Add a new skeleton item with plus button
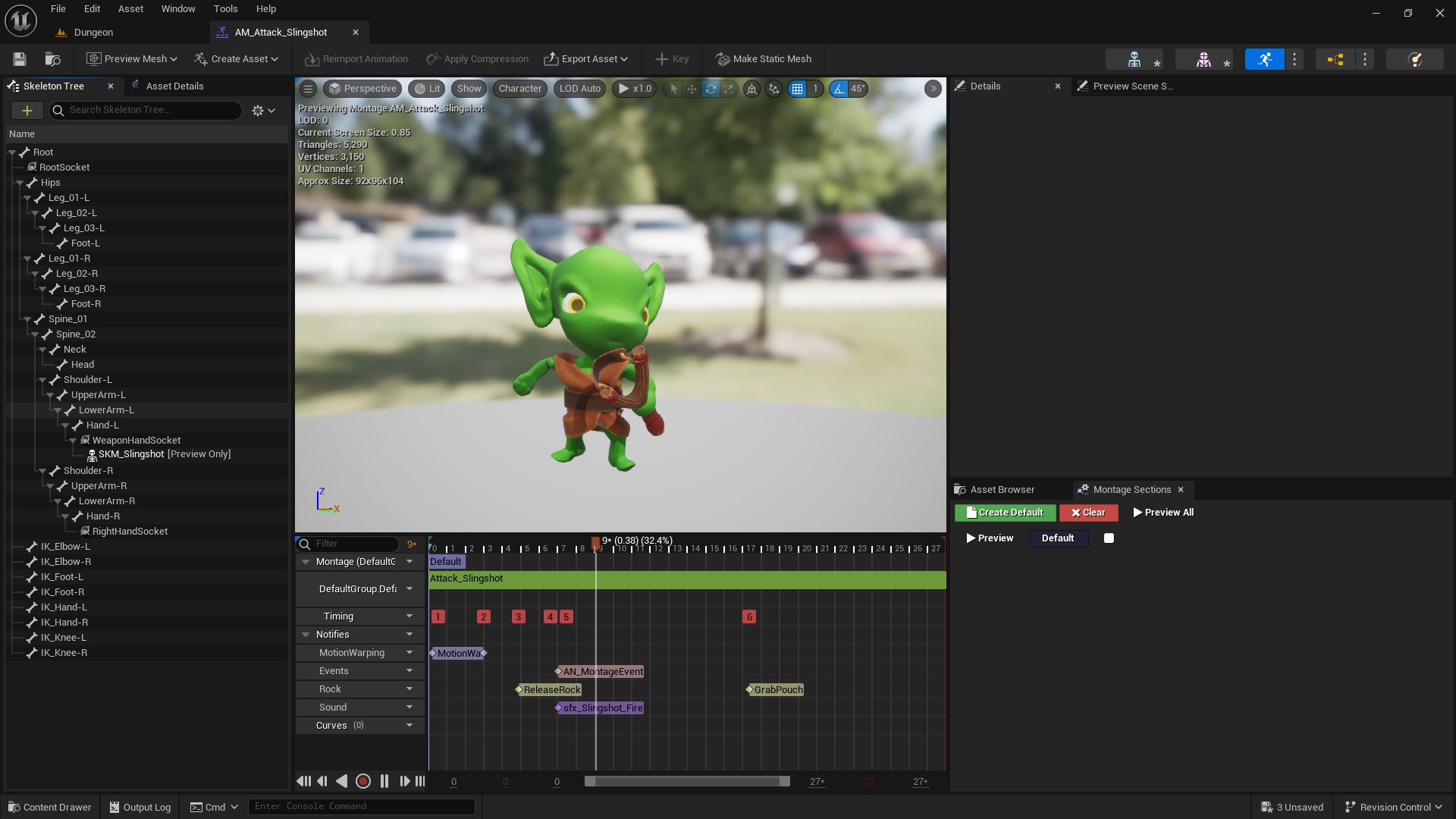The image size is (1456, 819). (x=27, y=111)
